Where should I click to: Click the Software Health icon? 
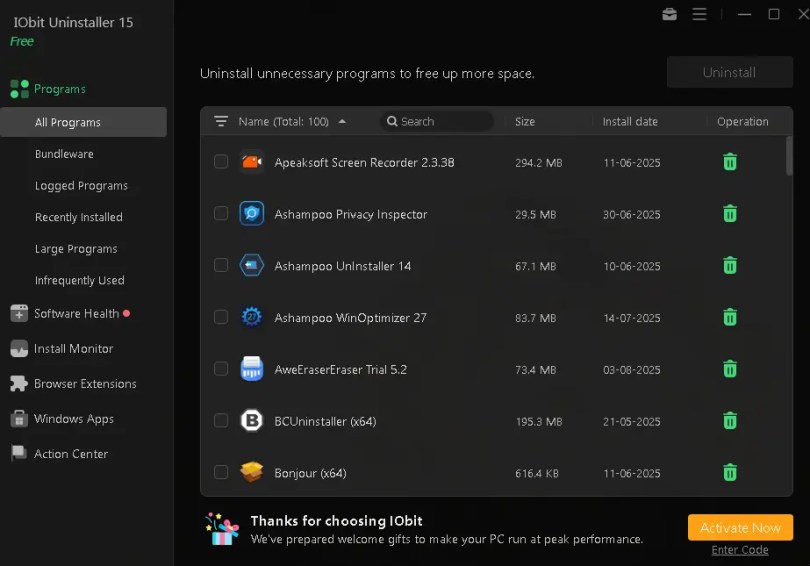point(19,313)
